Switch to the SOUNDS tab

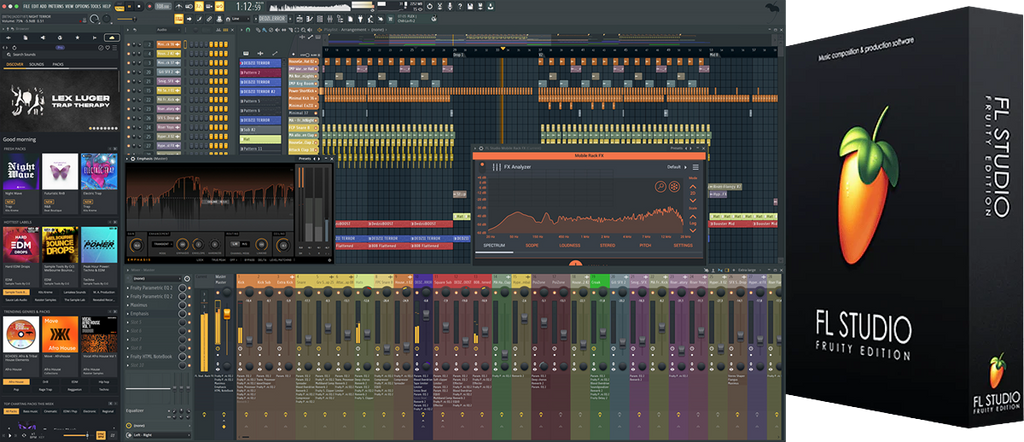(37, 65)
